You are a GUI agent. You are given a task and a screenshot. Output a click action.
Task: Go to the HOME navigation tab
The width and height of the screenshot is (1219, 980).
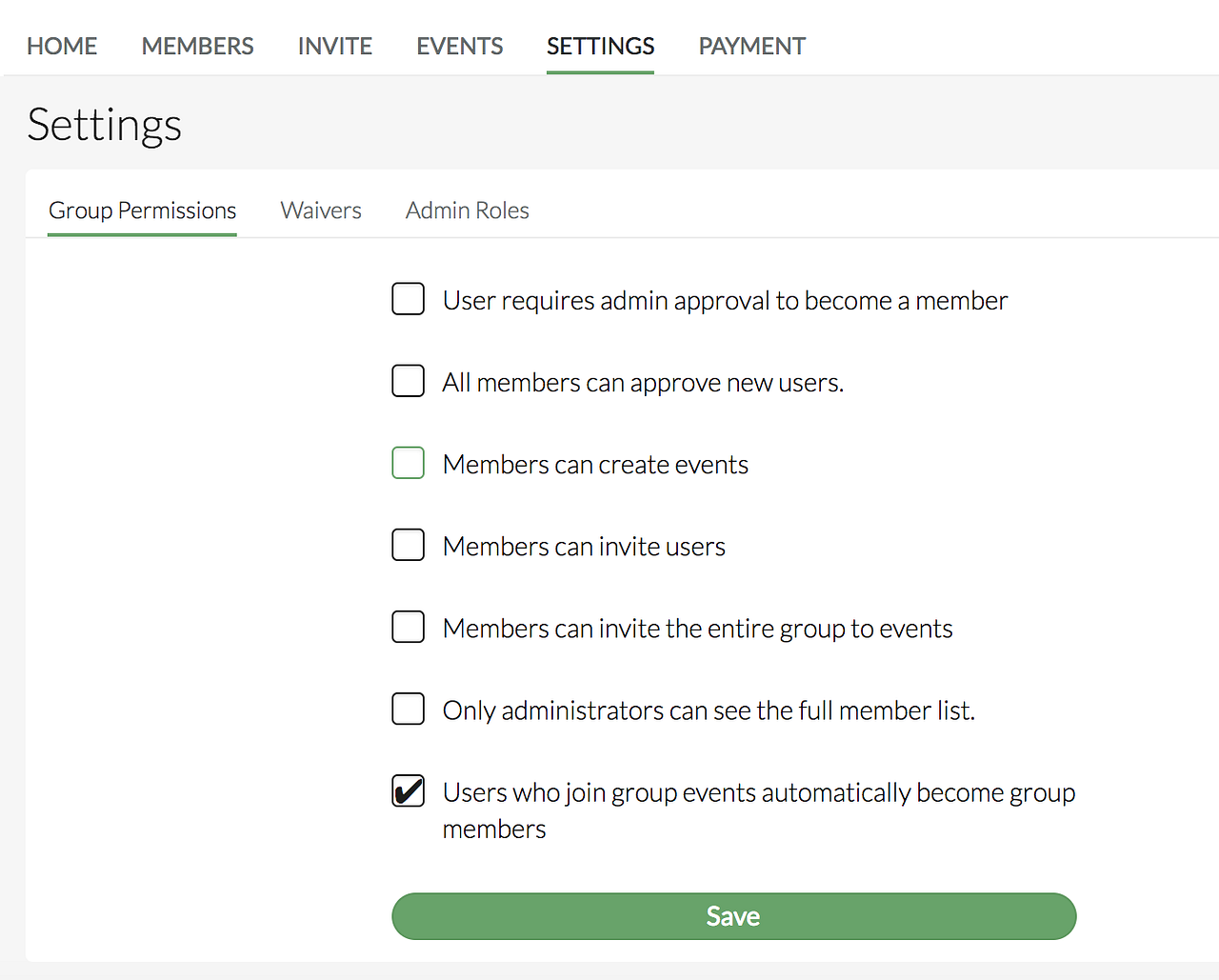coord(62,46)
